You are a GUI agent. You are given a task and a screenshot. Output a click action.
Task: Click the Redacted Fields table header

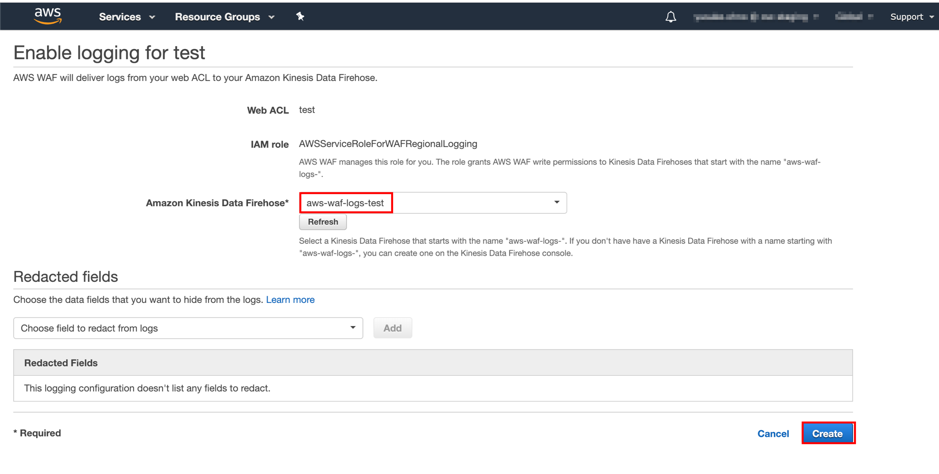pyautogui.click(x=432, y=363)
